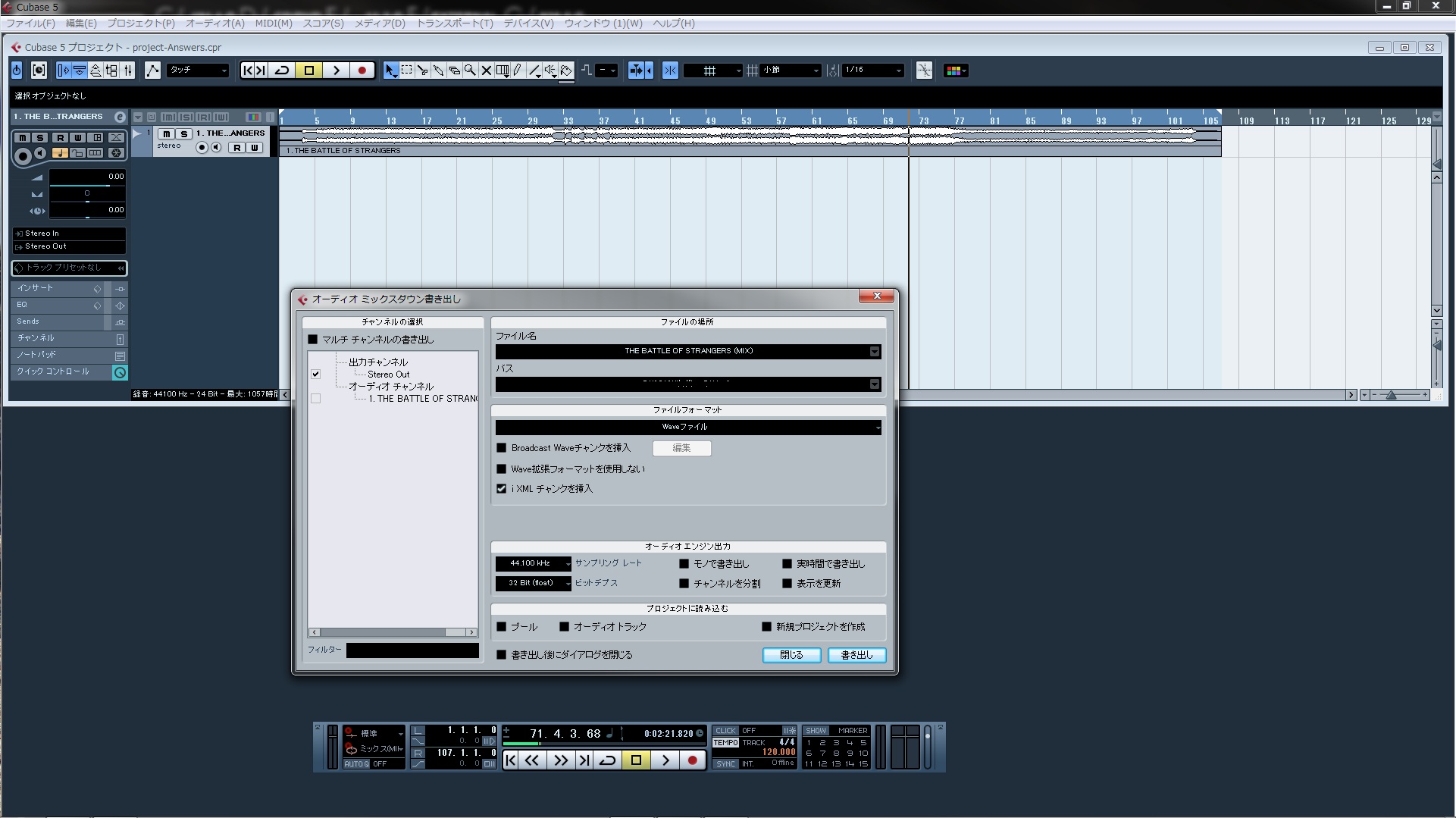Click the 編集 button for Broadcast Wave
1456x818 pixels.
point(681,448)
